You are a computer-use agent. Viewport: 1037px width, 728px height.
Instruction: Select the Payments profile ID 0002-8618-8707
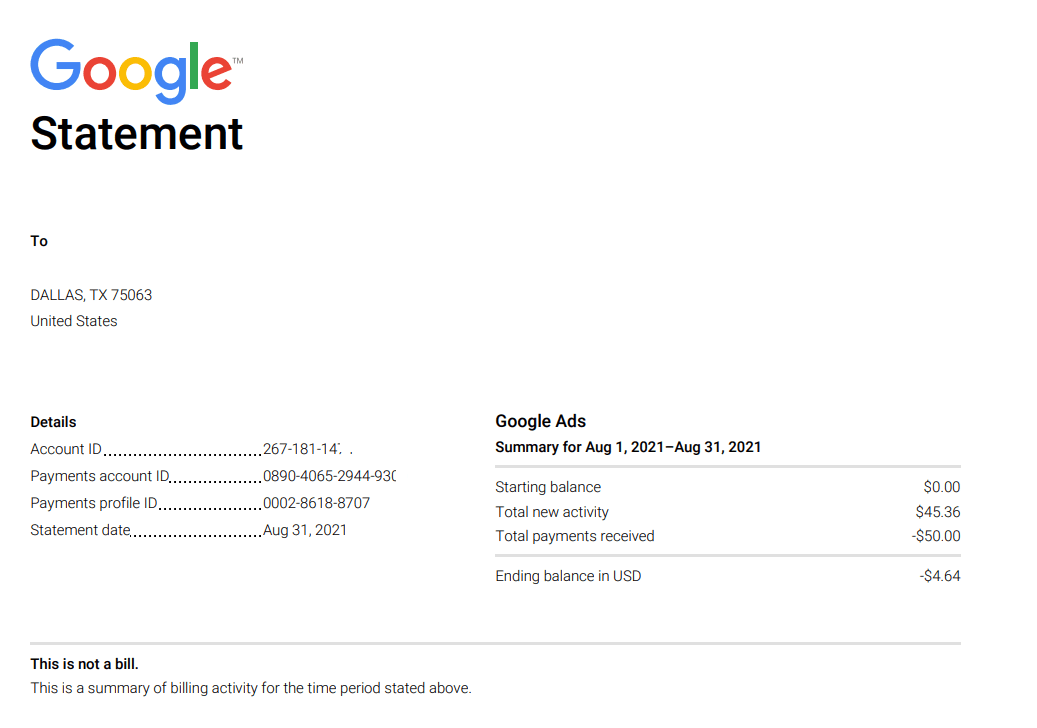(x=315, y=502)
